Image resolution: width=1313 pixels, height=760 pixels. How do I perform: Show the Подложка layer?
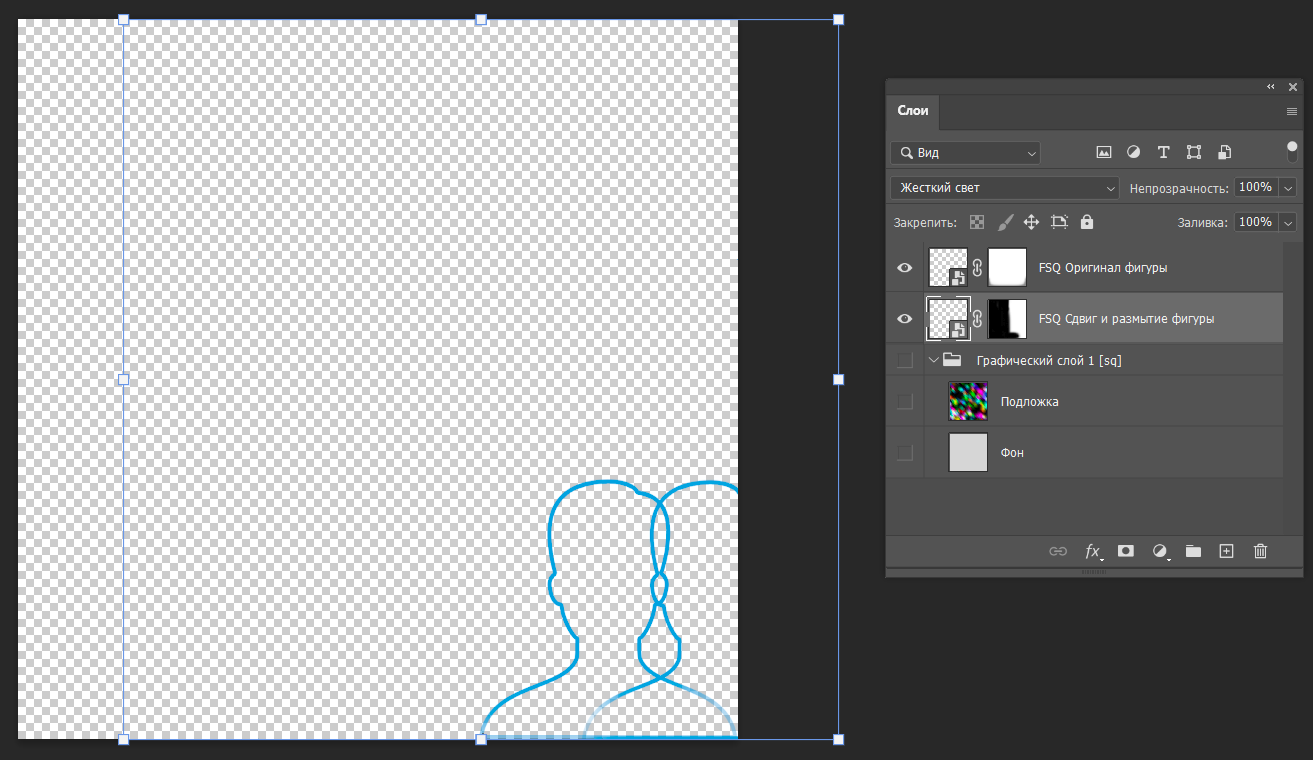pyautogui.click(x=905, y=402)
